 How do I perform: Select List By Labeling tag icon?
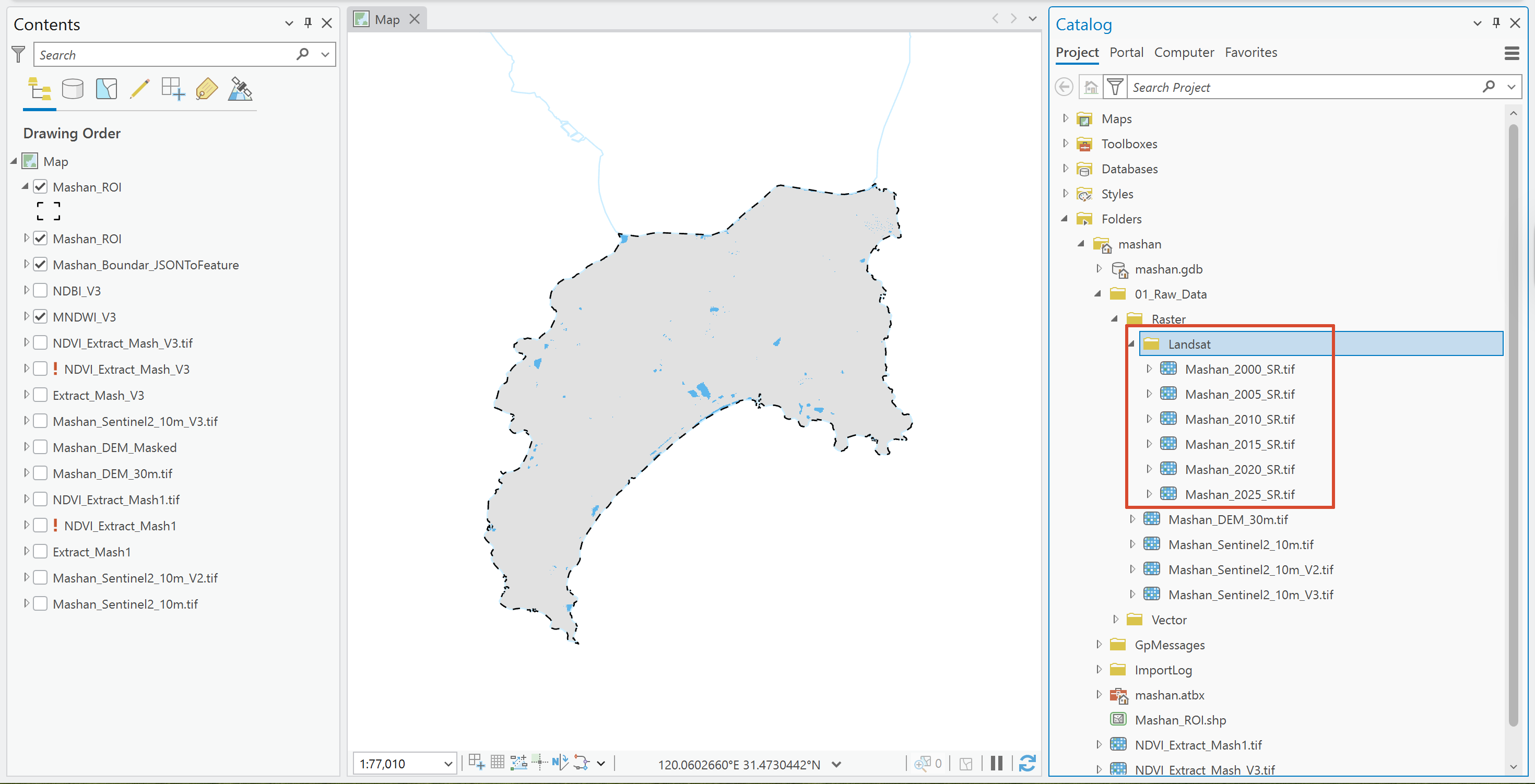[x=206, y=89]
